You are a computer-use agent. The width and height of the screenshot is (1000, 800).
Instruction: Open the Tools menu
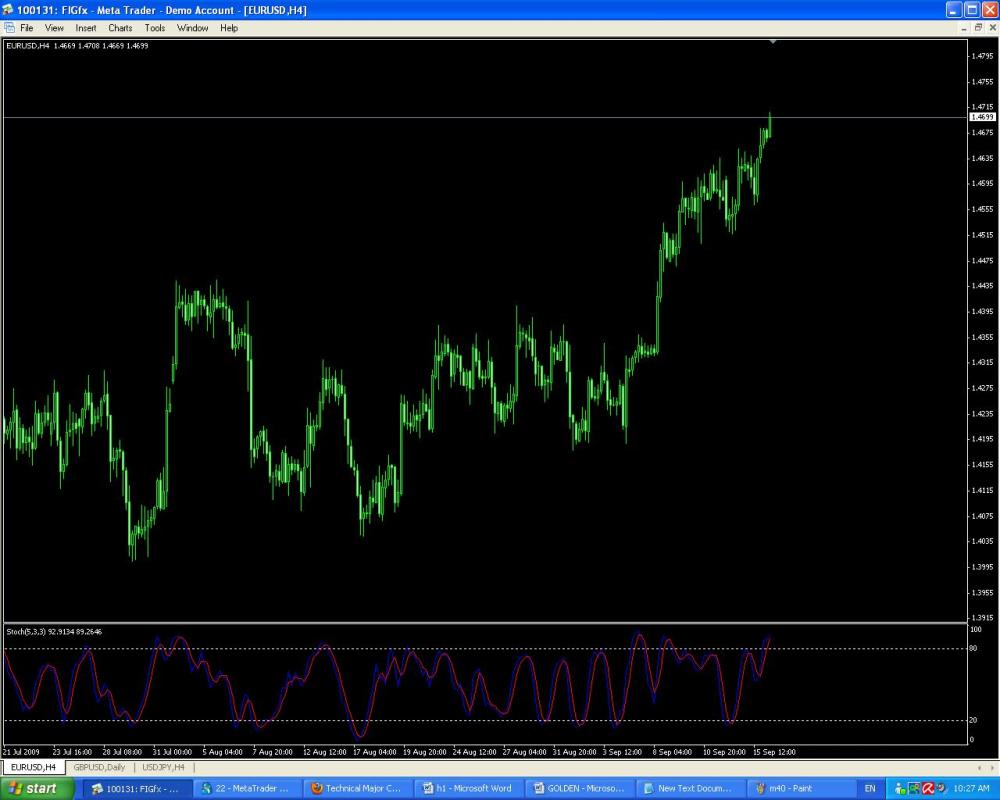pos(155,28)
